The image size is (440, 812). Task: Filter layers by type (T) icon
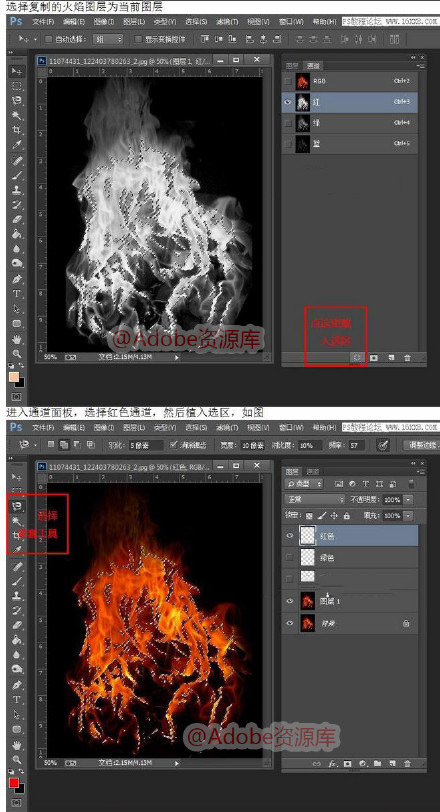click(x=365, y=484)
